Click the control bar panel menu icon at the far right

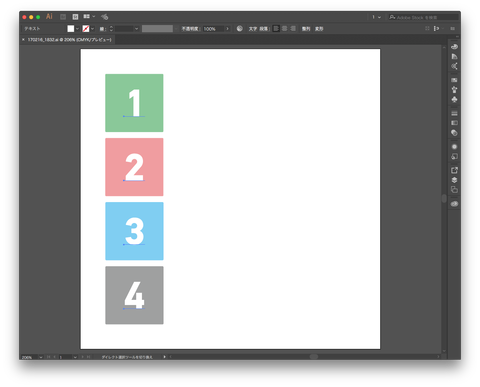pos(452,29)
